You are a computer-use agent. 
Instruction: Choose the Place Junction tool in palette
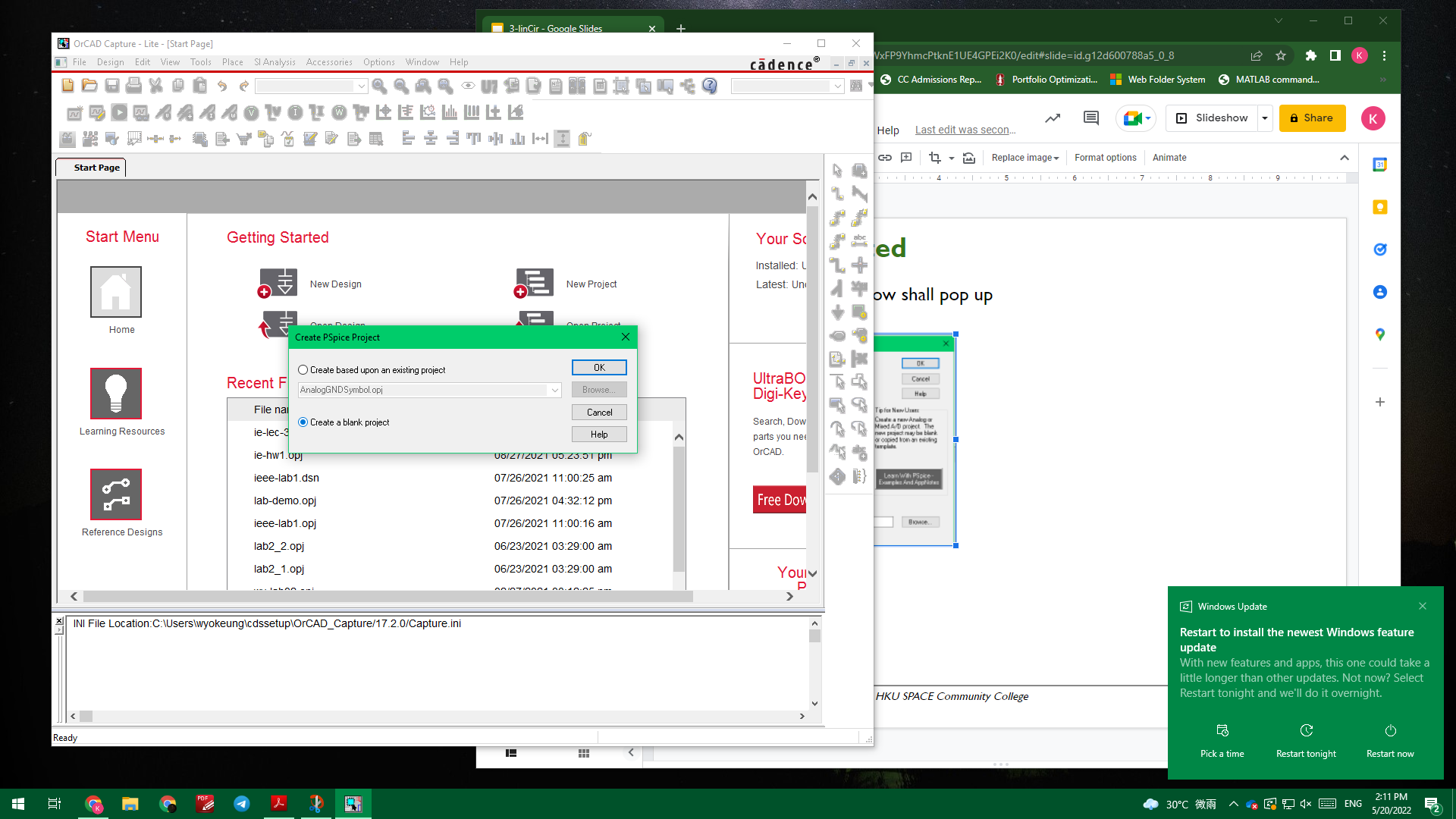(859, 265)
